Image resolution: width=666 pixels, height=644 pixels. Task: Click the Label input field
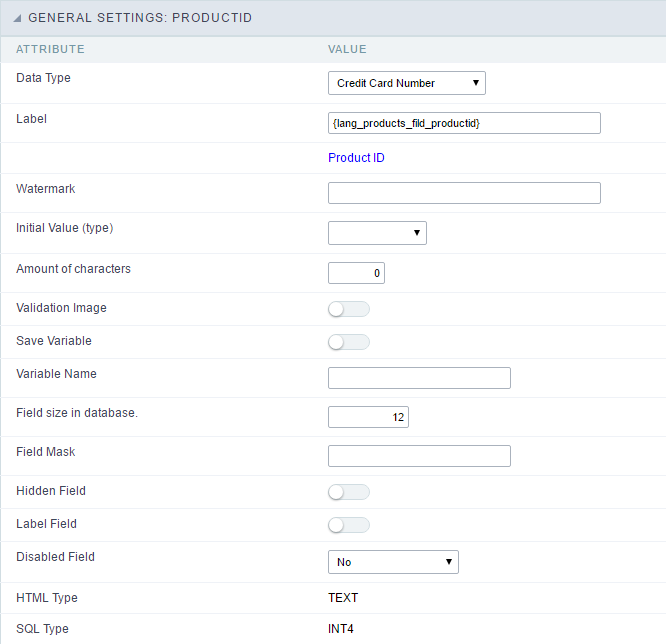pyautogui.click(x=464, y=123)
